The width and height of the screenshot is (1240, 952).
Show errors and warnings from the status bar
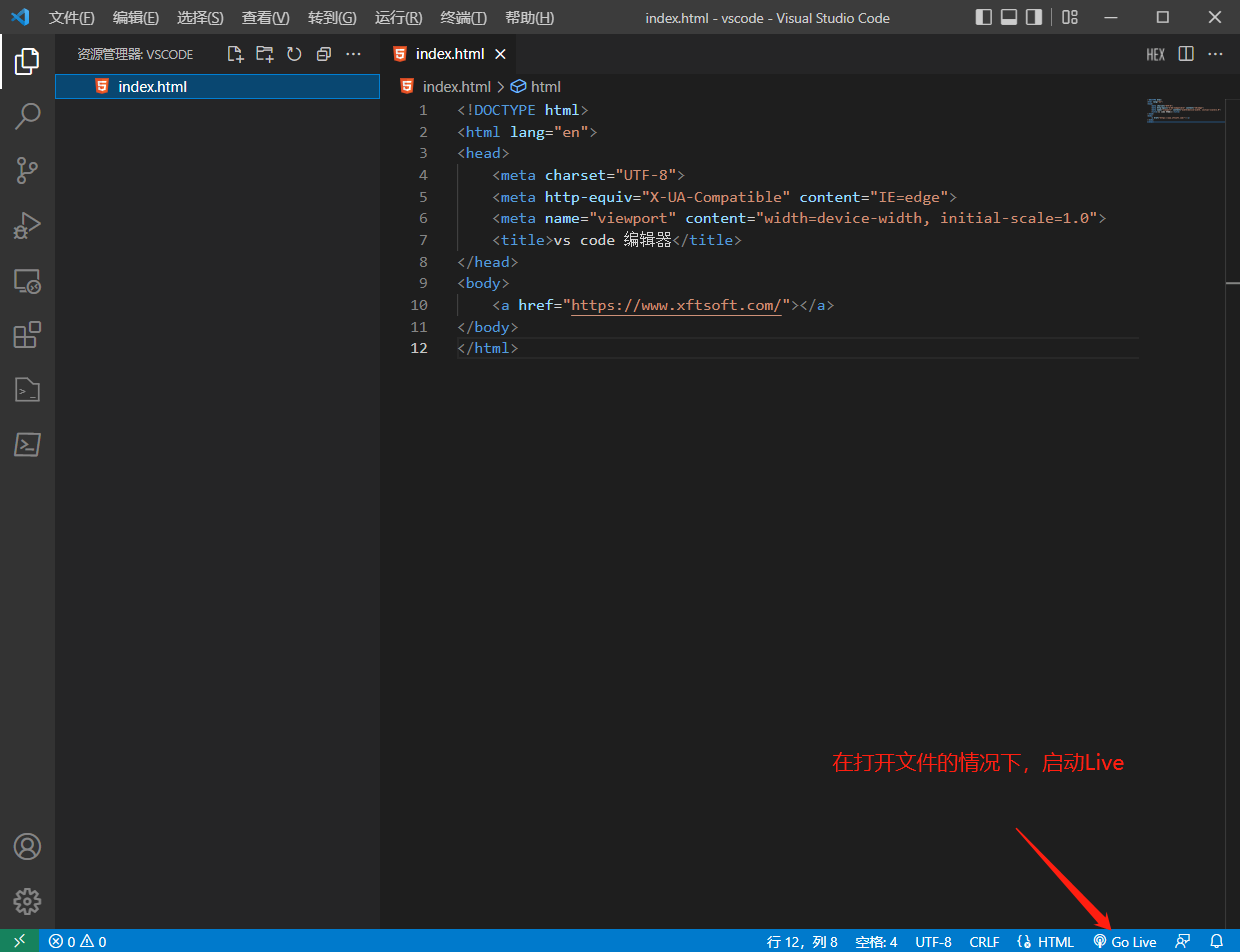[x=75, y=941]
